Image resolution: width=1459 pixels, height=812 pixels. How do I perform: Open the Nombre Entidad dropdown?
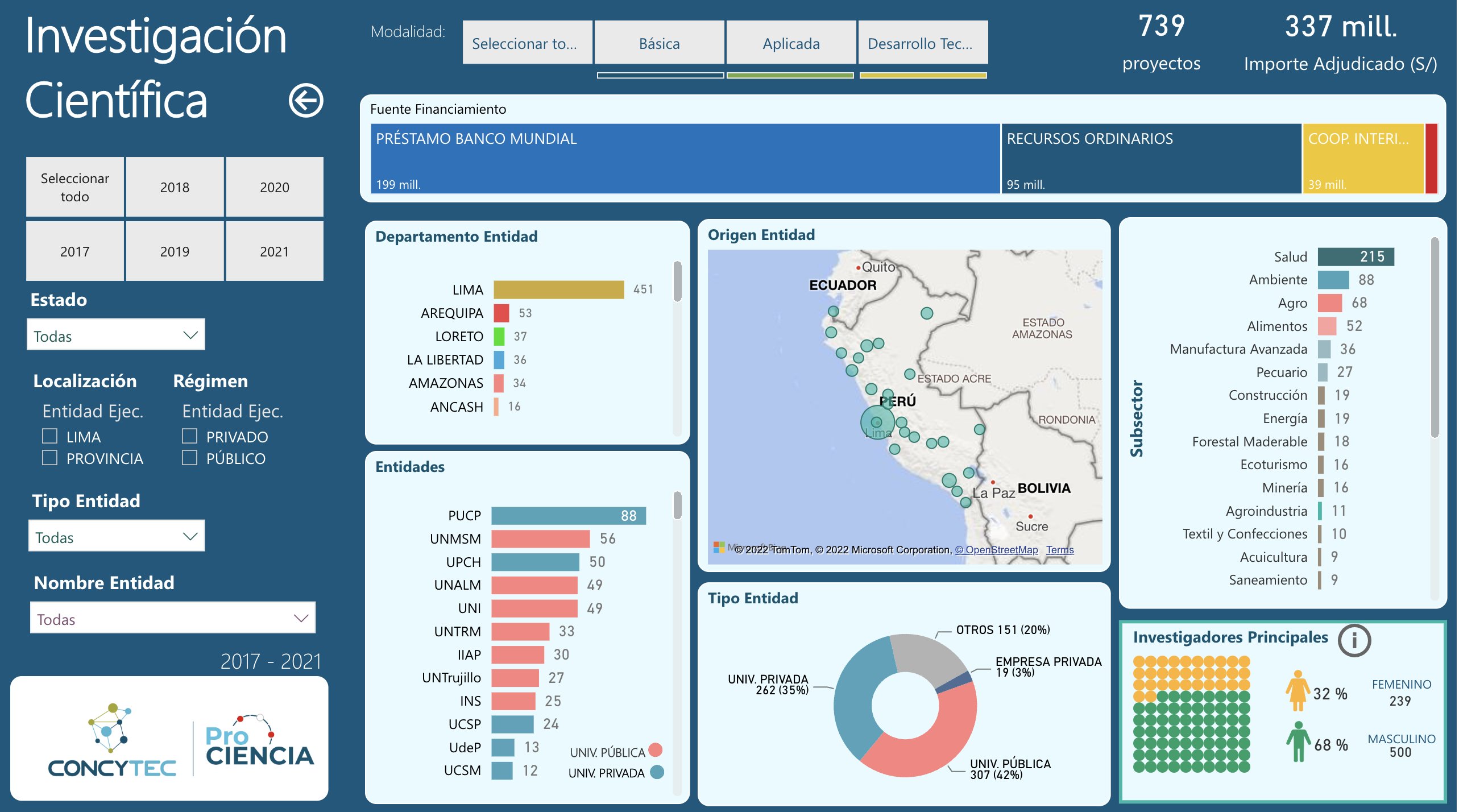pyautogui.click(x=172, y=618)
